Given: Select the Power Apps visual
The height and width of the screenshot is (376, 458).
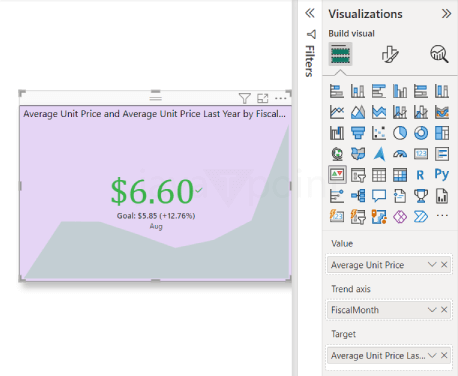Looking at the screenshot, I should 400,217.
